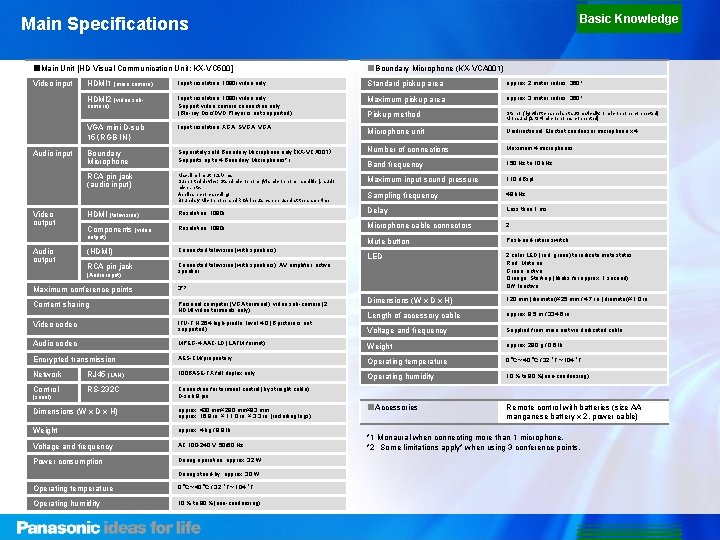Click the LED row label
The image size is (720, 540).
click(429, 270)
